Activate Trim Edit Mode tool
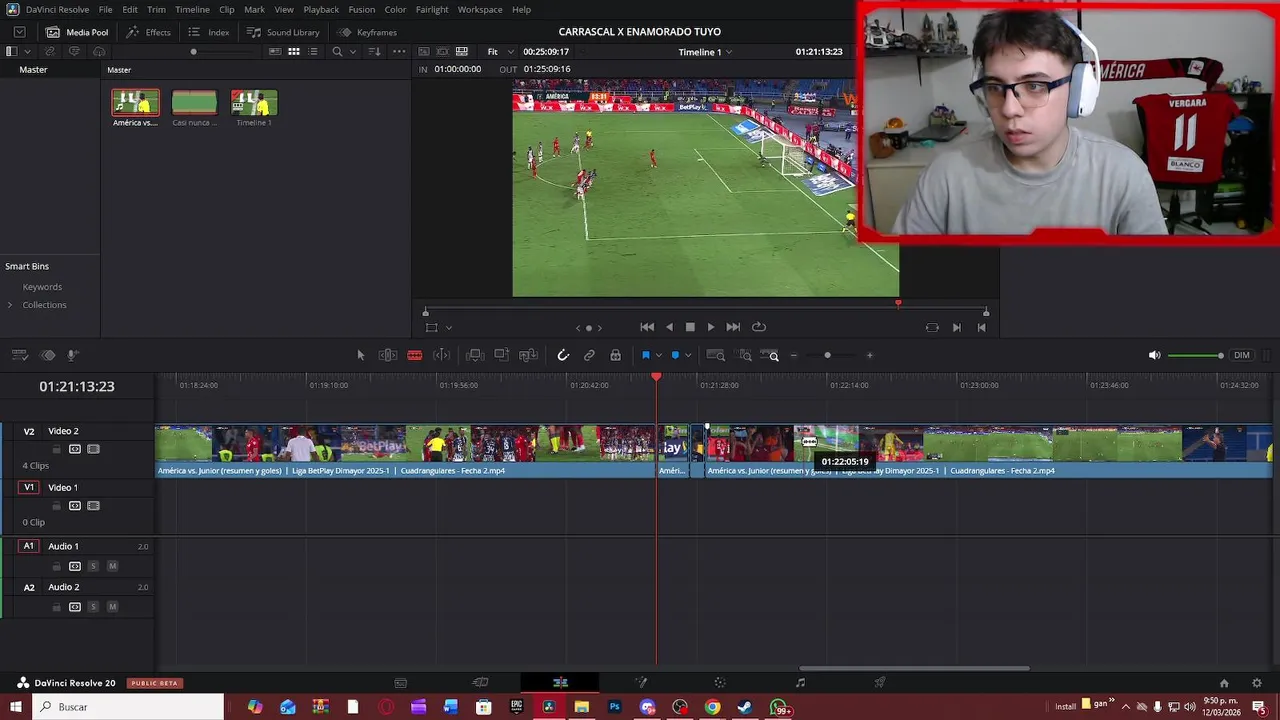 [x=388, y=355]
